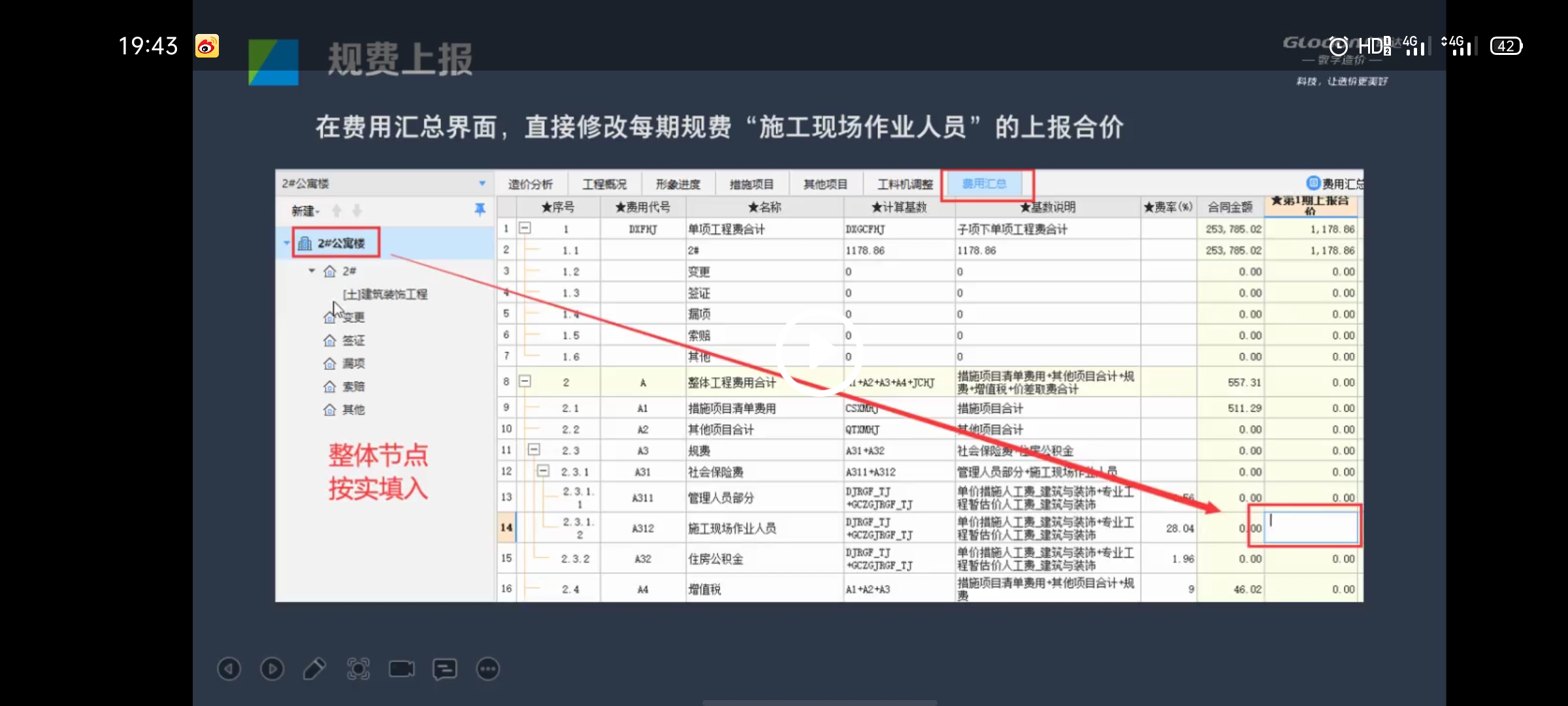Click the 511.29 contract amount cell

click(x=1230, y=408)
